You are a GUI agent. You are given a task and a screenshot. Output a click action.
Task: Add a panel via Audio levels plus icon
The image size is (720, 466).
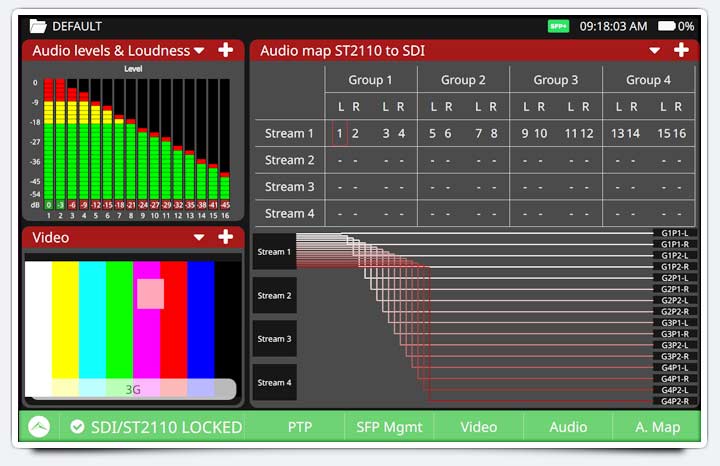click(225, 50)
